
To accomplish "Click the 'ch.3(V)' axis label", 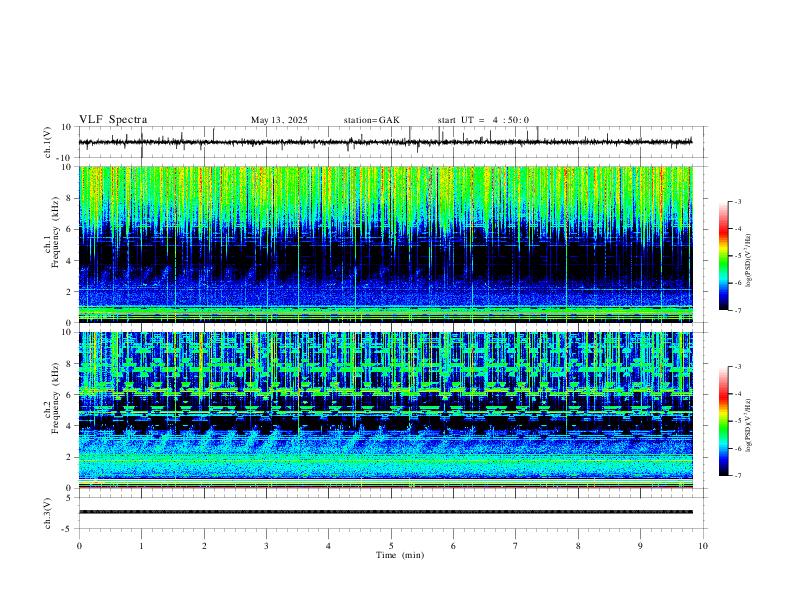I will (48, 514).
